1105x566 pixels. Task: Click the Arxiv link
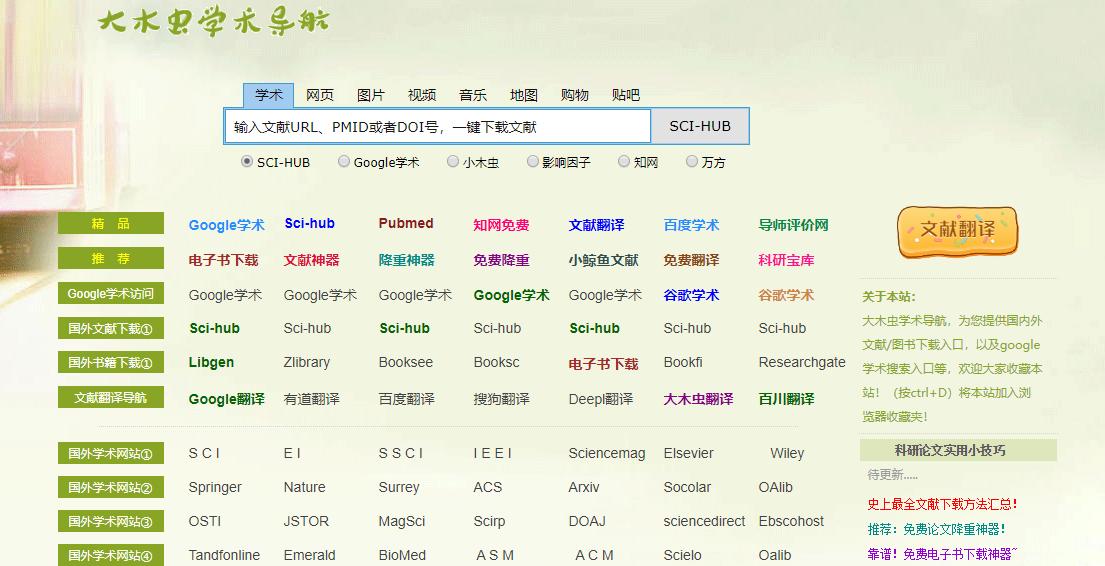(x=584, y=487)
